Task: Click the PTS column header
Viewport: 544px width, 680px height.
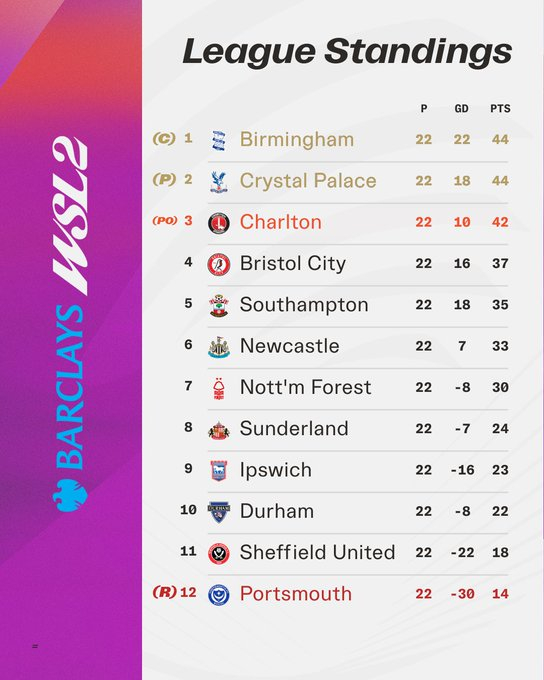Action: click(500, 108)
